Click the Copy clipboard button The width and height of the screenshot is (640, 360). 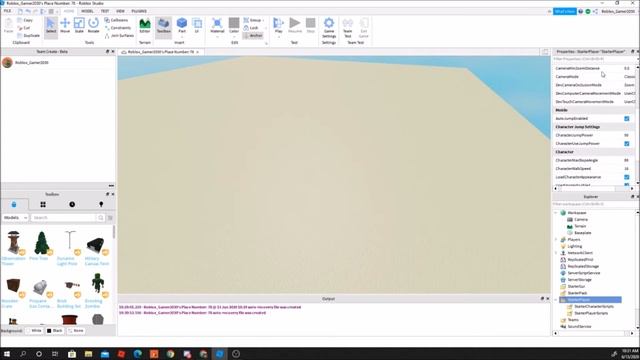pyautogui.click(x=25, y=20)
